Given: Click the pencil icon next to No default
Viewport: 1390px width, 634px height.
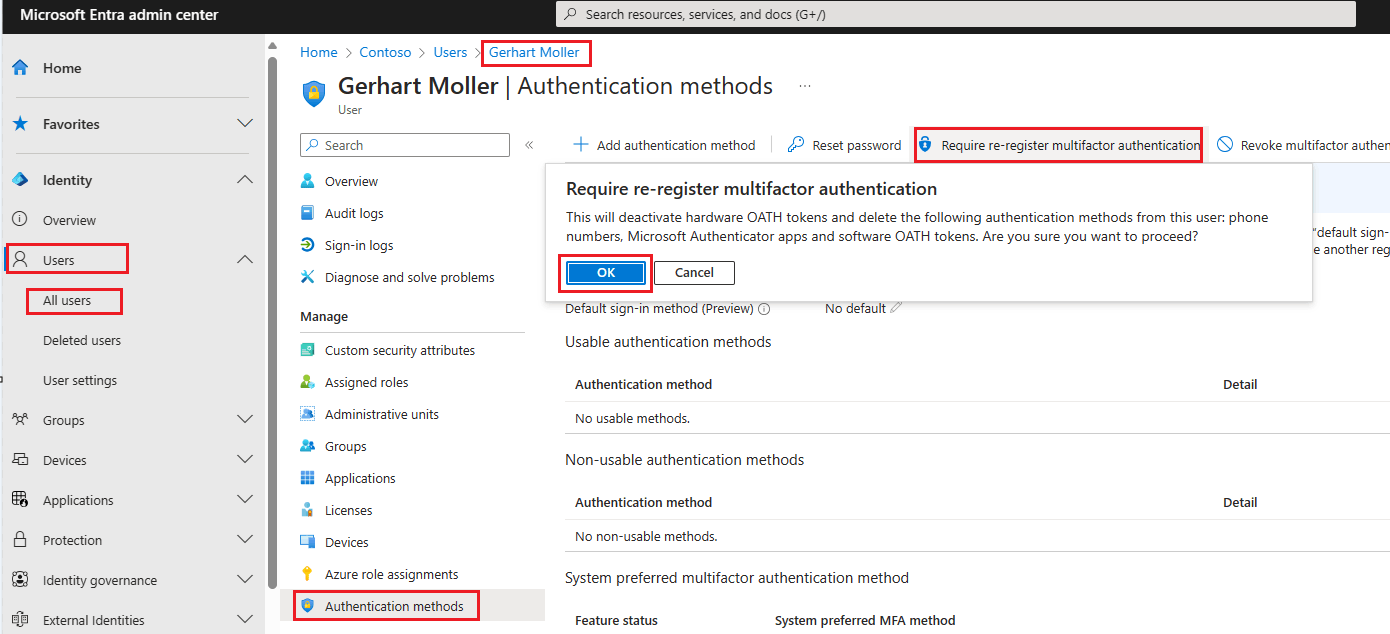Looking at the screenshot, I should click(x=896, y=308).
